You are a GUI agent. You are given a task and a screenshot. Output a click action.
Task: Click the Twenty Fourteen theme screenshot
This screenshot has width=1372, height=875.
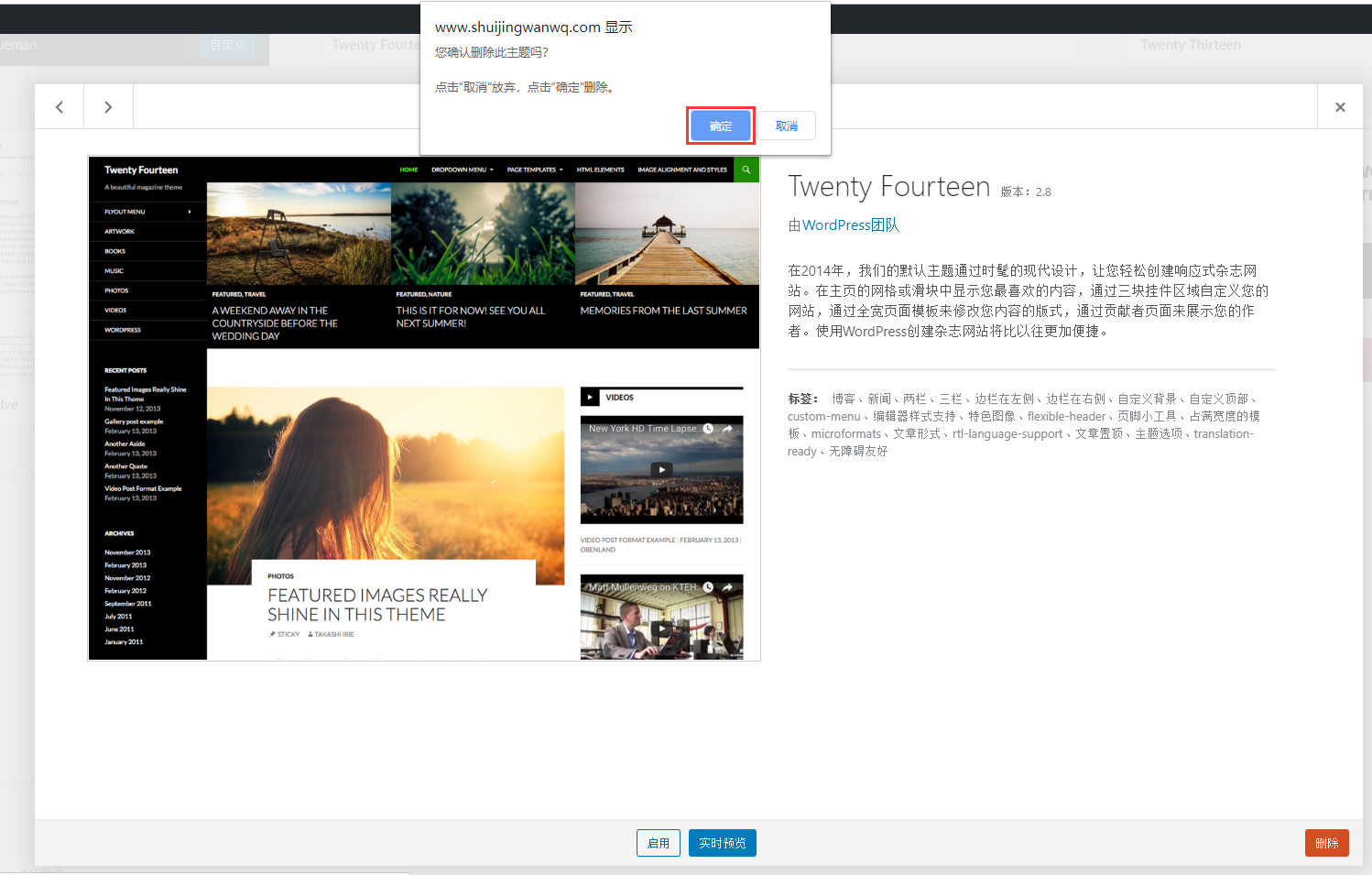pos(424,409)
